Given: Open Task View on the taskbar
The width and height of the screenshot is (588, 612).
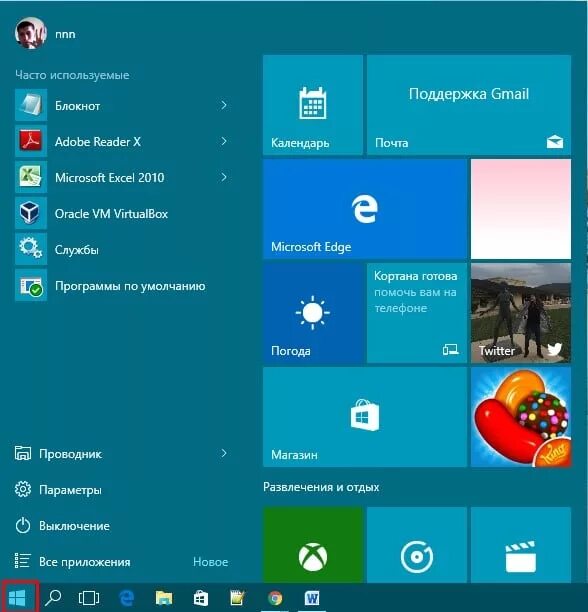Looking at the screenshot, I should 89,598.
